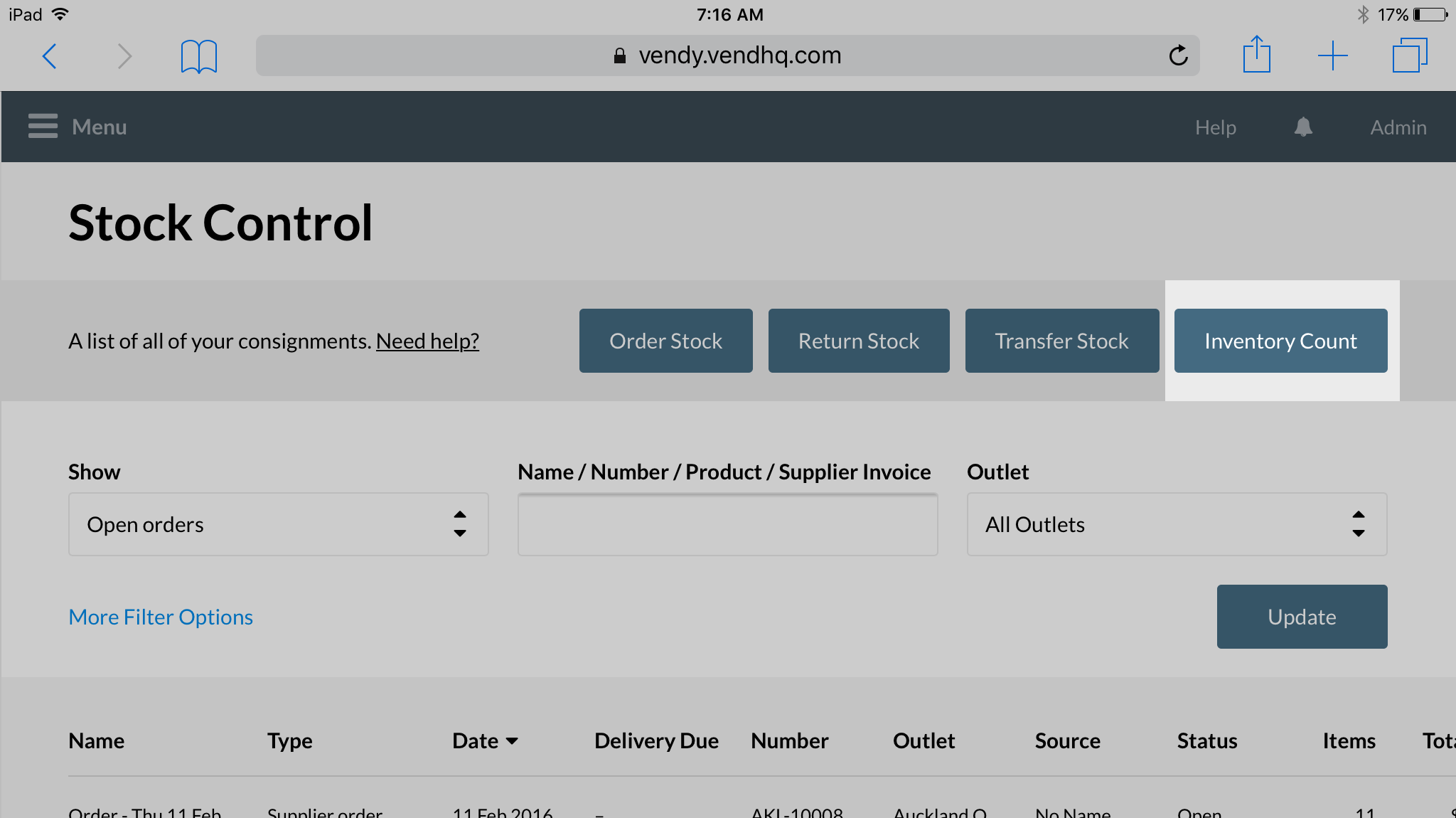Expand More Filter Options link

pyautogui.click(x=161, y=617)
